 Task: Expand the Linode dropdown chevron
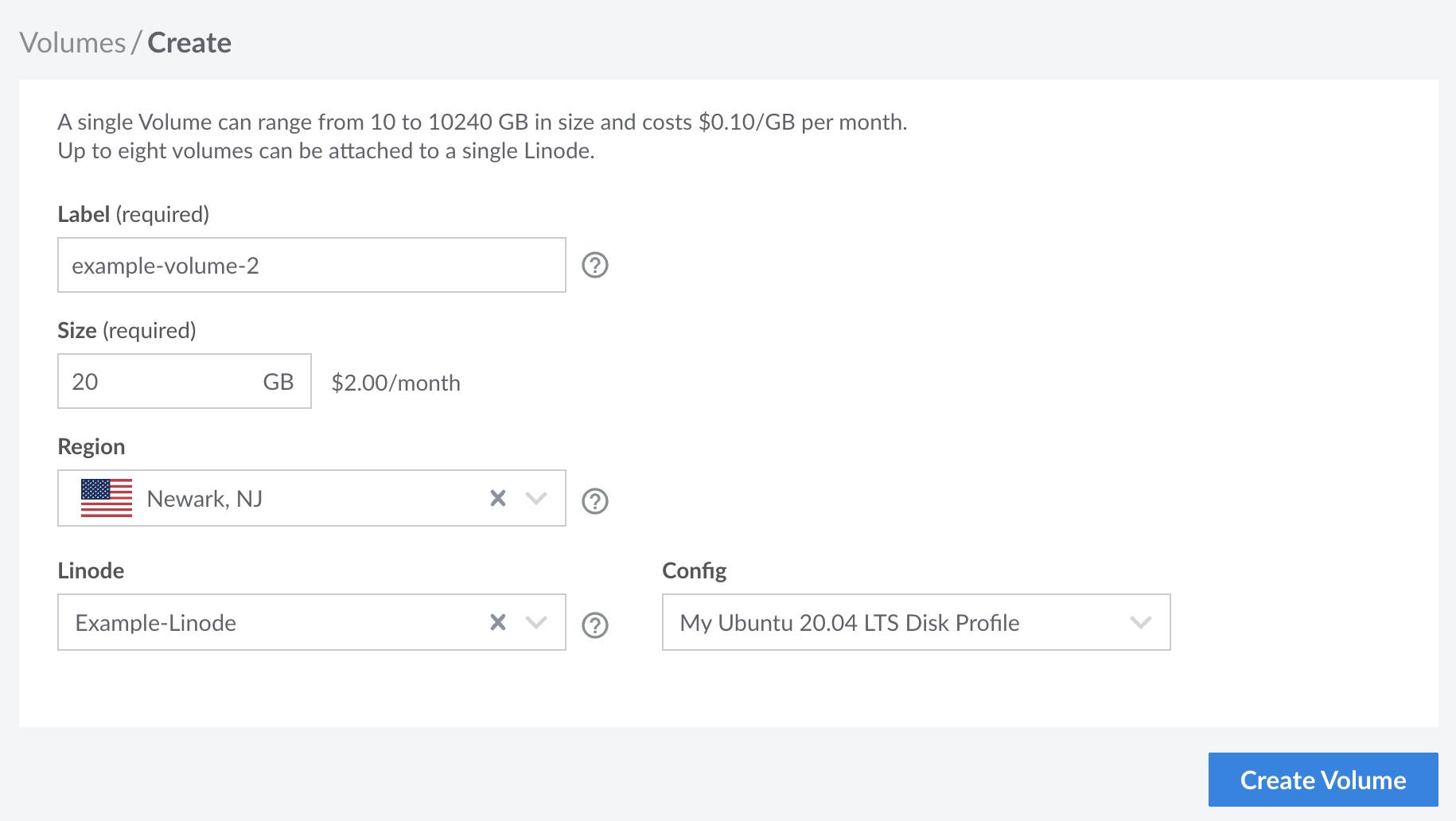[x=535, y=622]
